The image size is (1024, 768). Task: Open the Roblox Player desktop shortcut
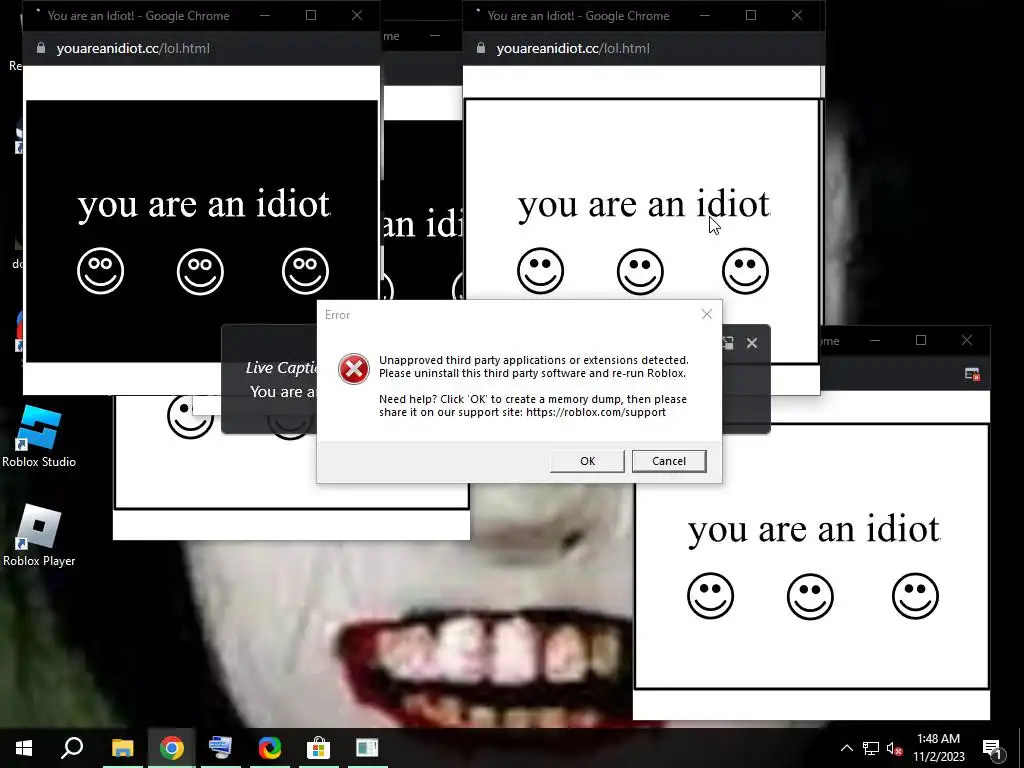point(39,536)
